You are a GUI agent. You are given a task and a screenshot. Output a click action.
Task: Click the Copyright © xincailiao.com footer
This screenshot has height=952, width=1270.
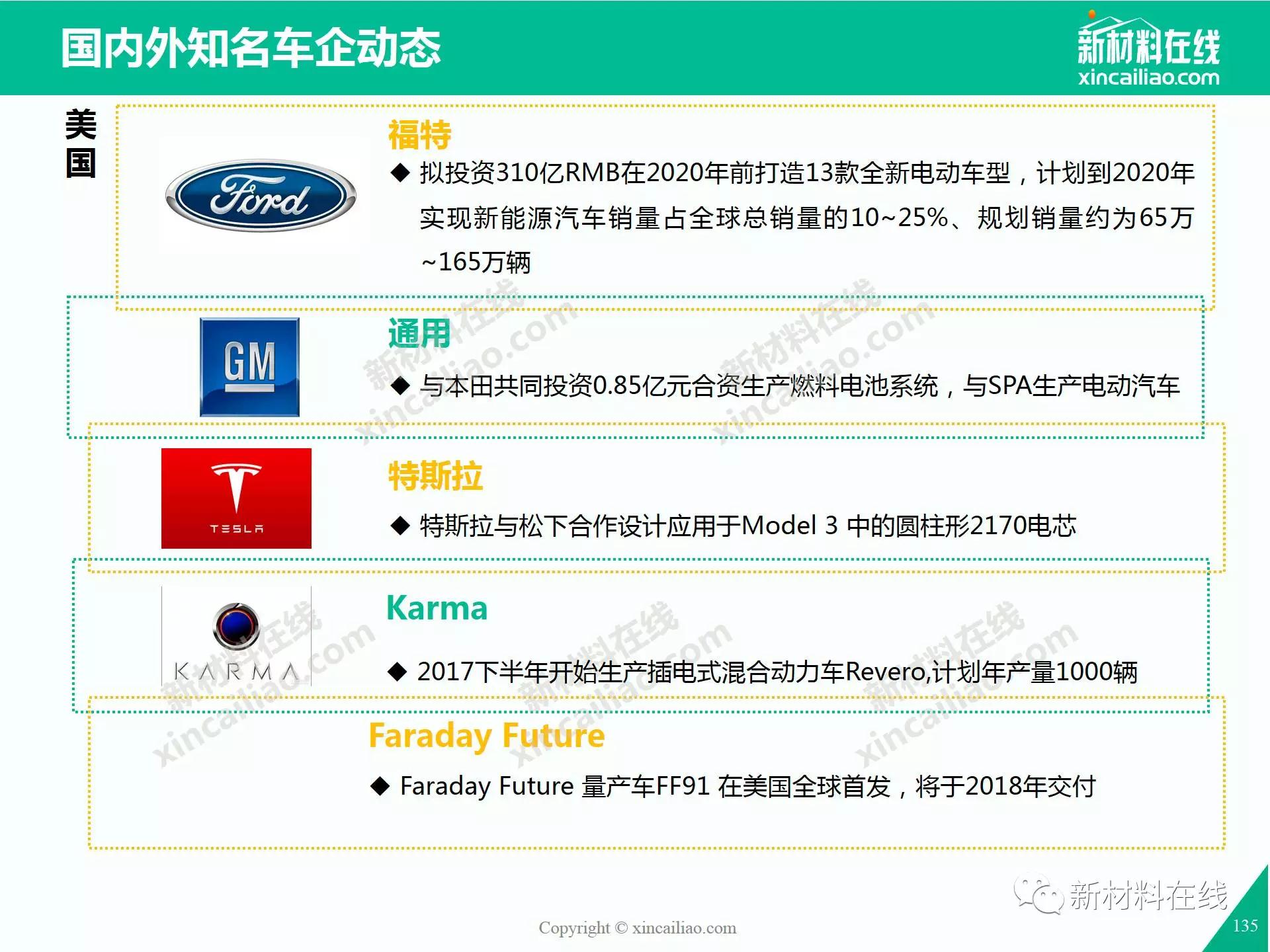pyautogui.click(x=637, y=928)
